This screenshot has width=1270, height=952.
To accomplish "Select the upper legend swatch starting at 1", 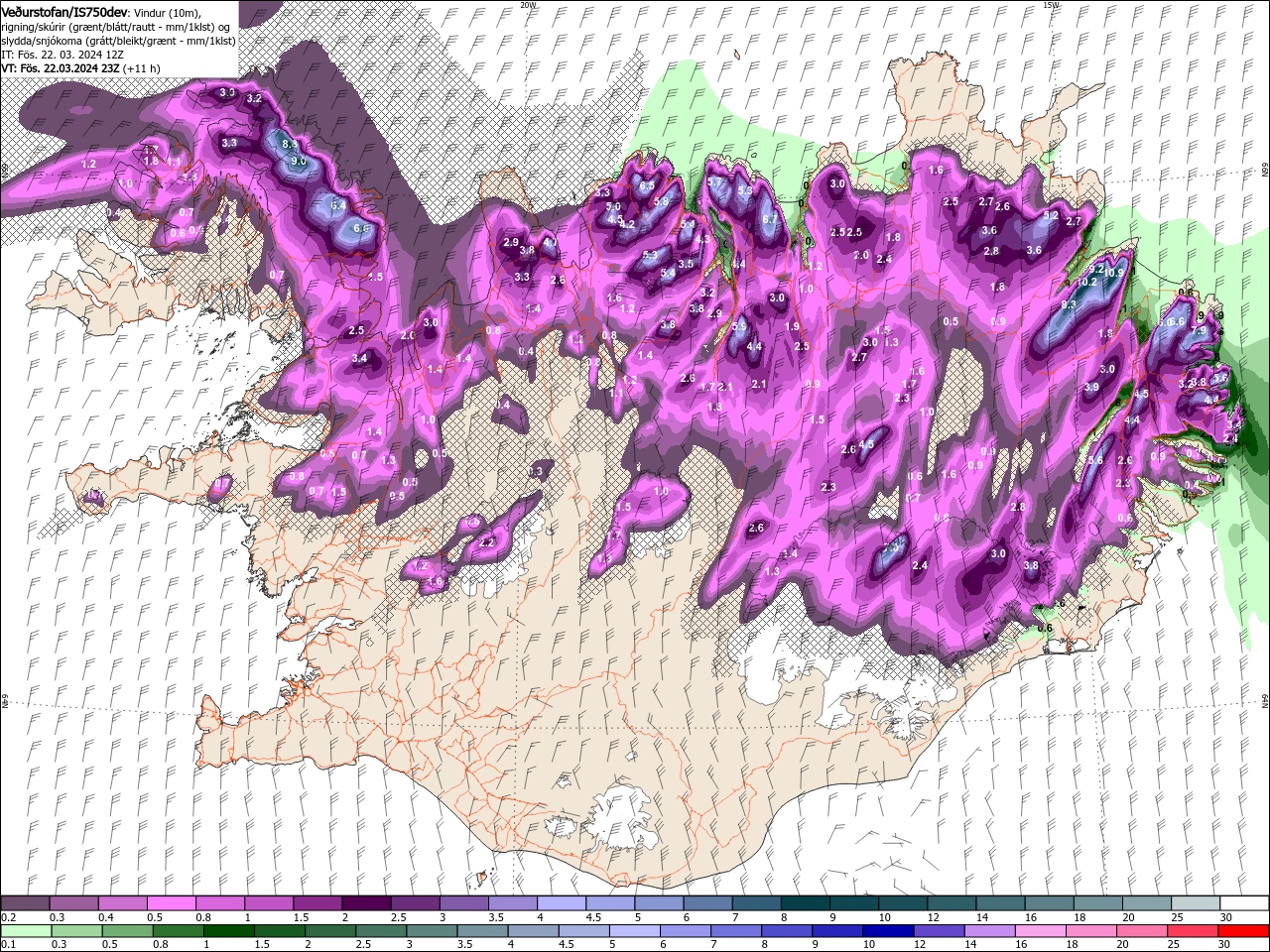I will click(x=268, y=903).
